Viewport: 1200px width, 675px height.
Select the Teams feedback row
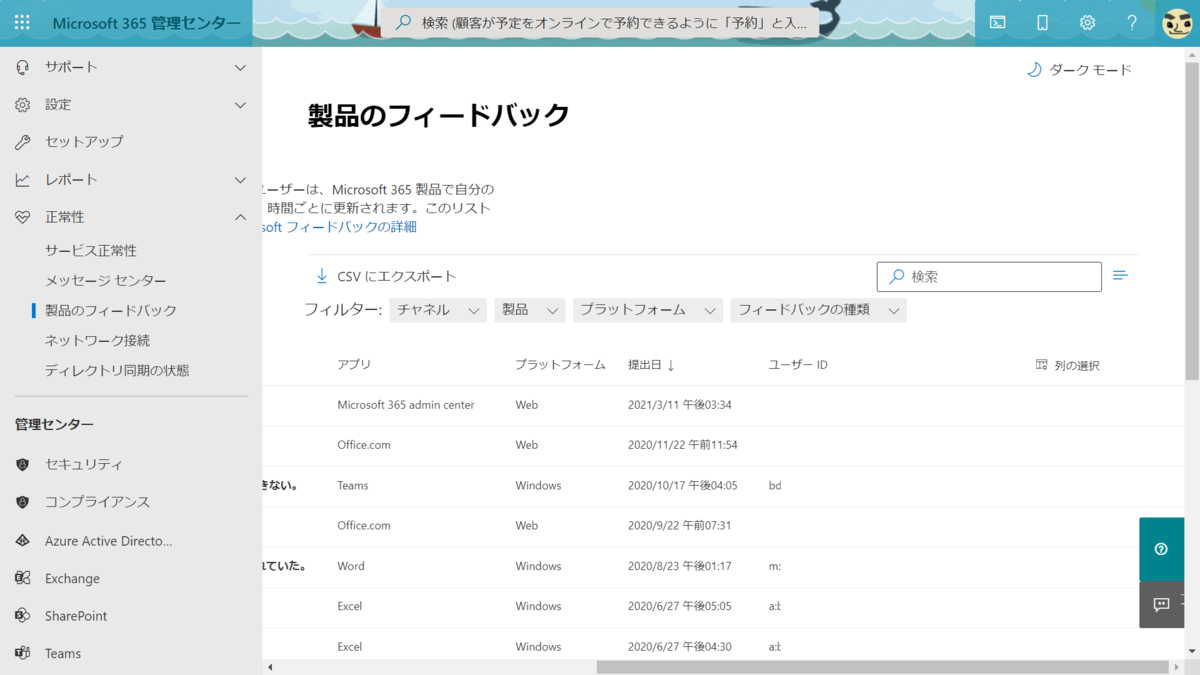coord(724,486)
